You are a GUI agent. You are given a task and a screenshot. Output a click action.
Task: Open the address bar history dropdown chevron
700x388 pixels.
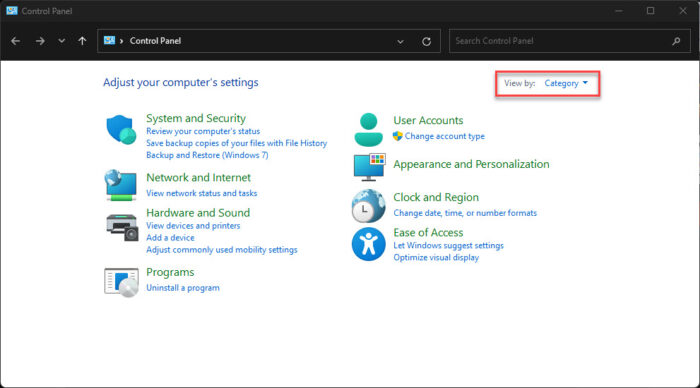pos(400,42)
